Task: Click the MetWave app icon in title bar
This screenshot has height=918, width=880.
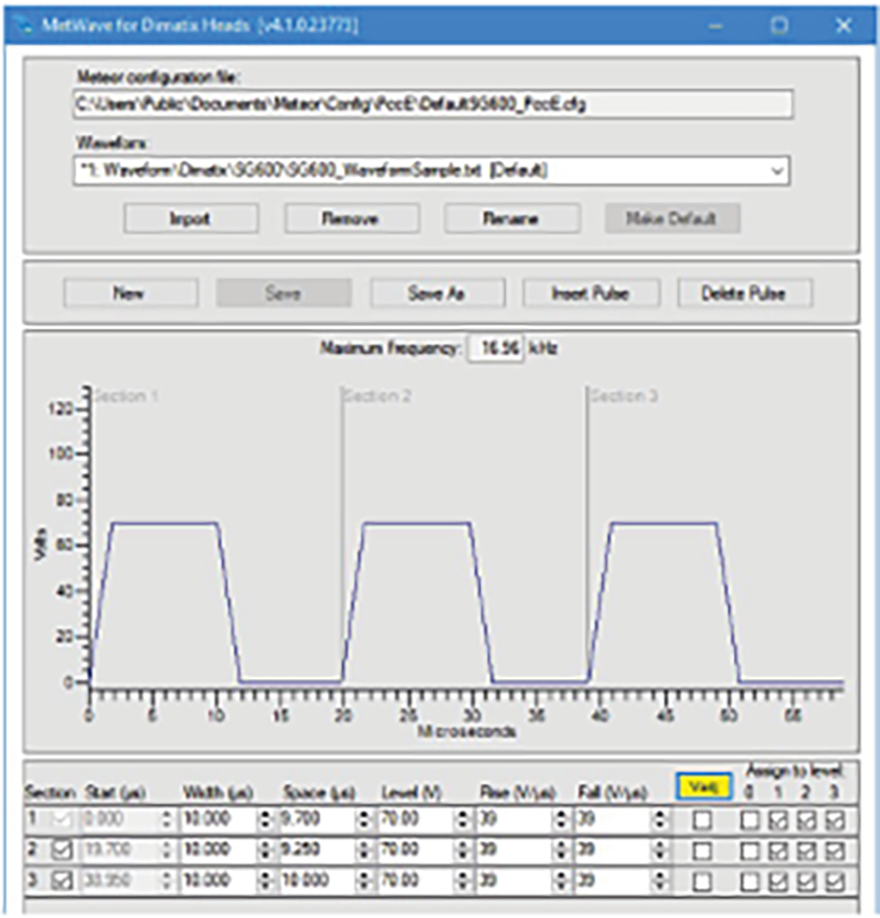Action: pyautogui.click(x=24, y=25)
